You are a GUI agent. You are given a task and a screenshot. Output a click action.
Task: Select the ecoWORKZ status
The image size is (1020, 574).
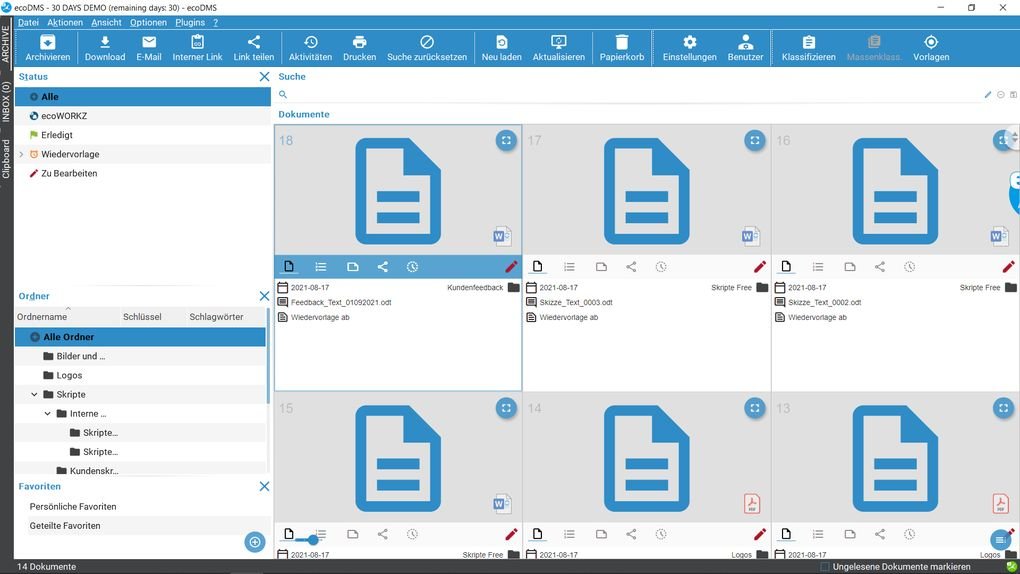(142, 116)
